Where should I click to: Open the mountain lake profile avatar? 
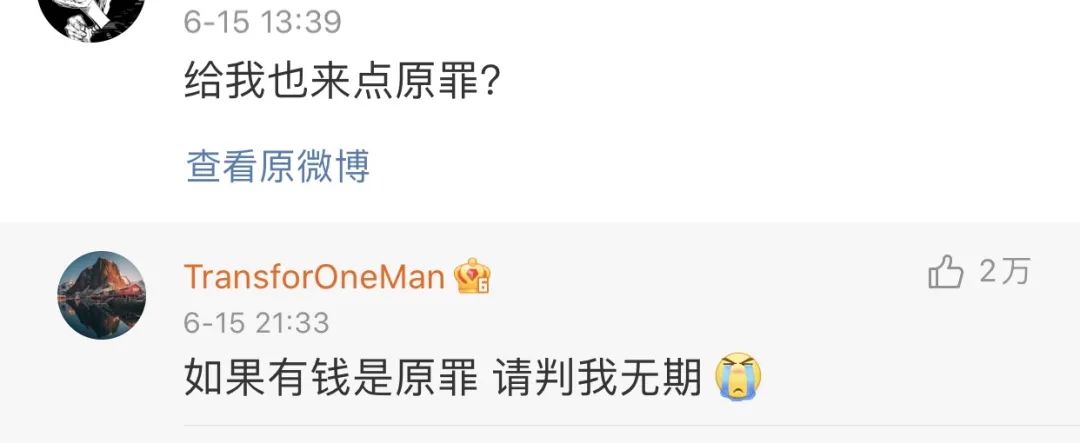coord(101,295)
